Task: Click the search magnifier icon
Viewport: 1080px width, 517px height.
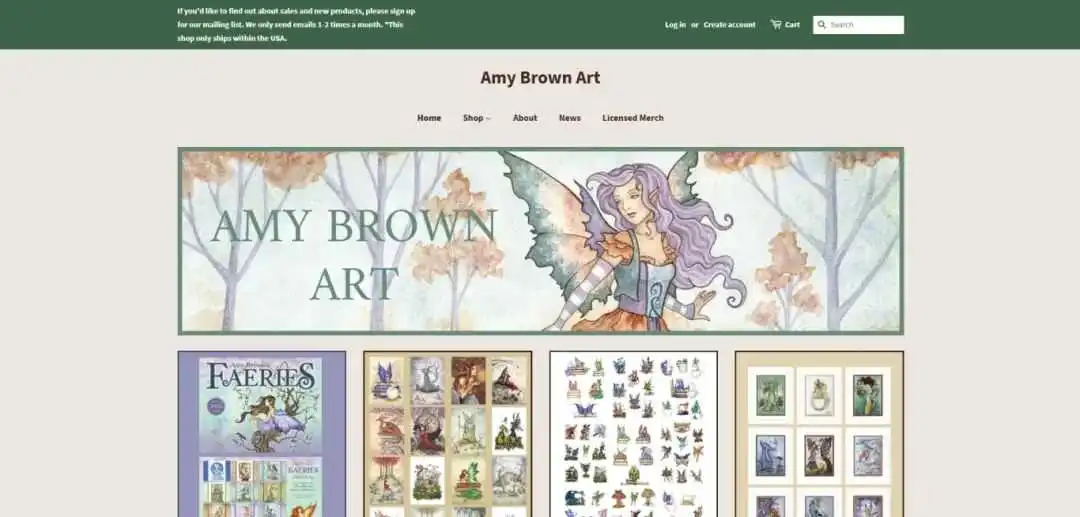Action: point(821,25)
